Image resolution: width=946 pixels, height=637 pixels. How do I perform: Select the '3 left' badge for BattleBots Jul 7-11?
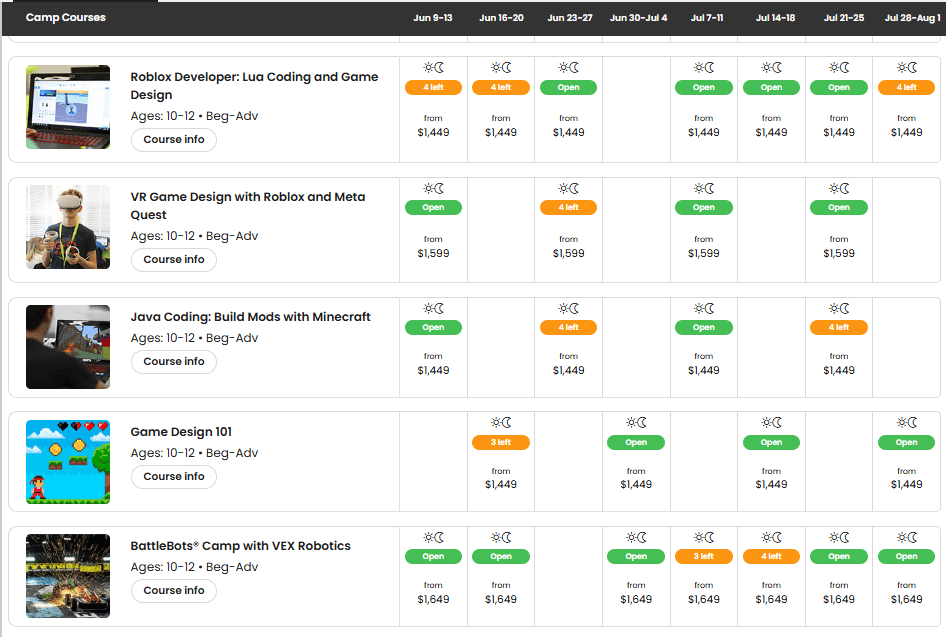(x=704, y=556)
